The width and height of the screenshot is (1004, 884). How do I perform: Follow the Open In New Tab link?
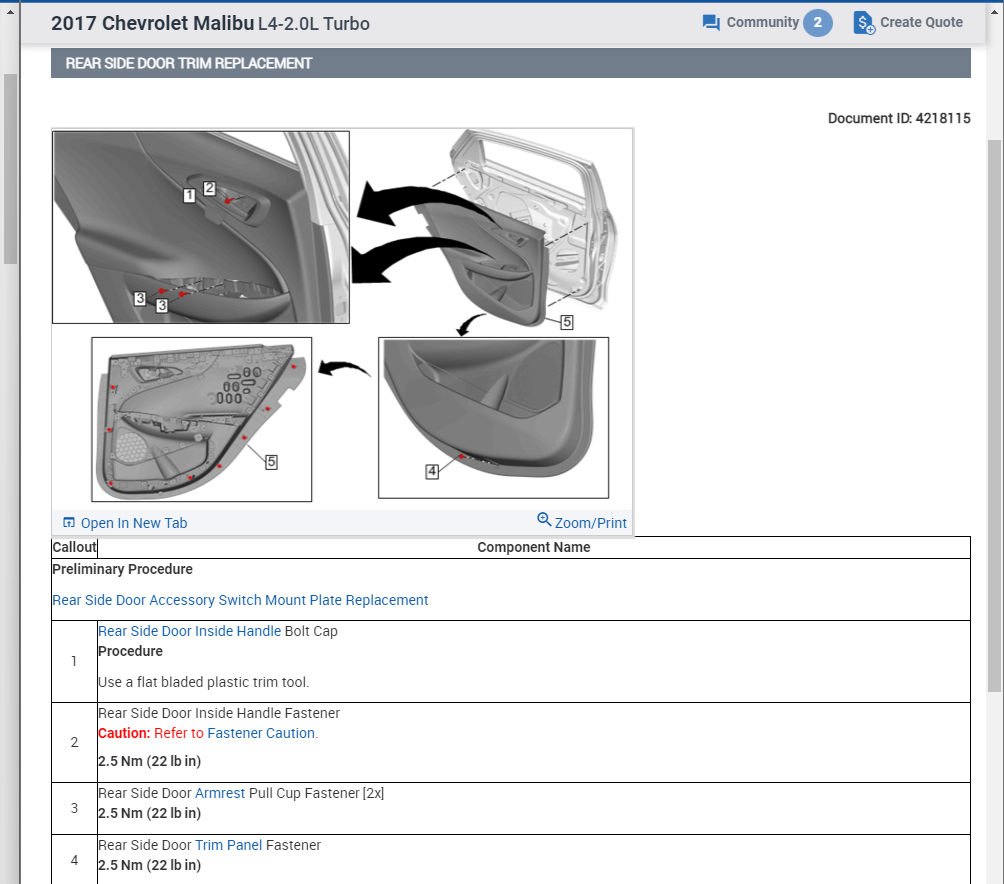click(x=134, y=523)
